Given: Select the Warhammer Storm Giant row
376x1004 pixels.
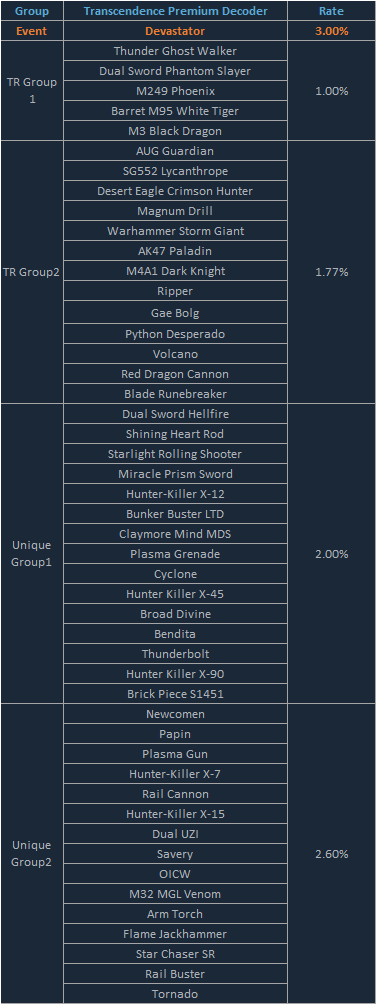Looking at the screenshot, I should pos(175,231).
